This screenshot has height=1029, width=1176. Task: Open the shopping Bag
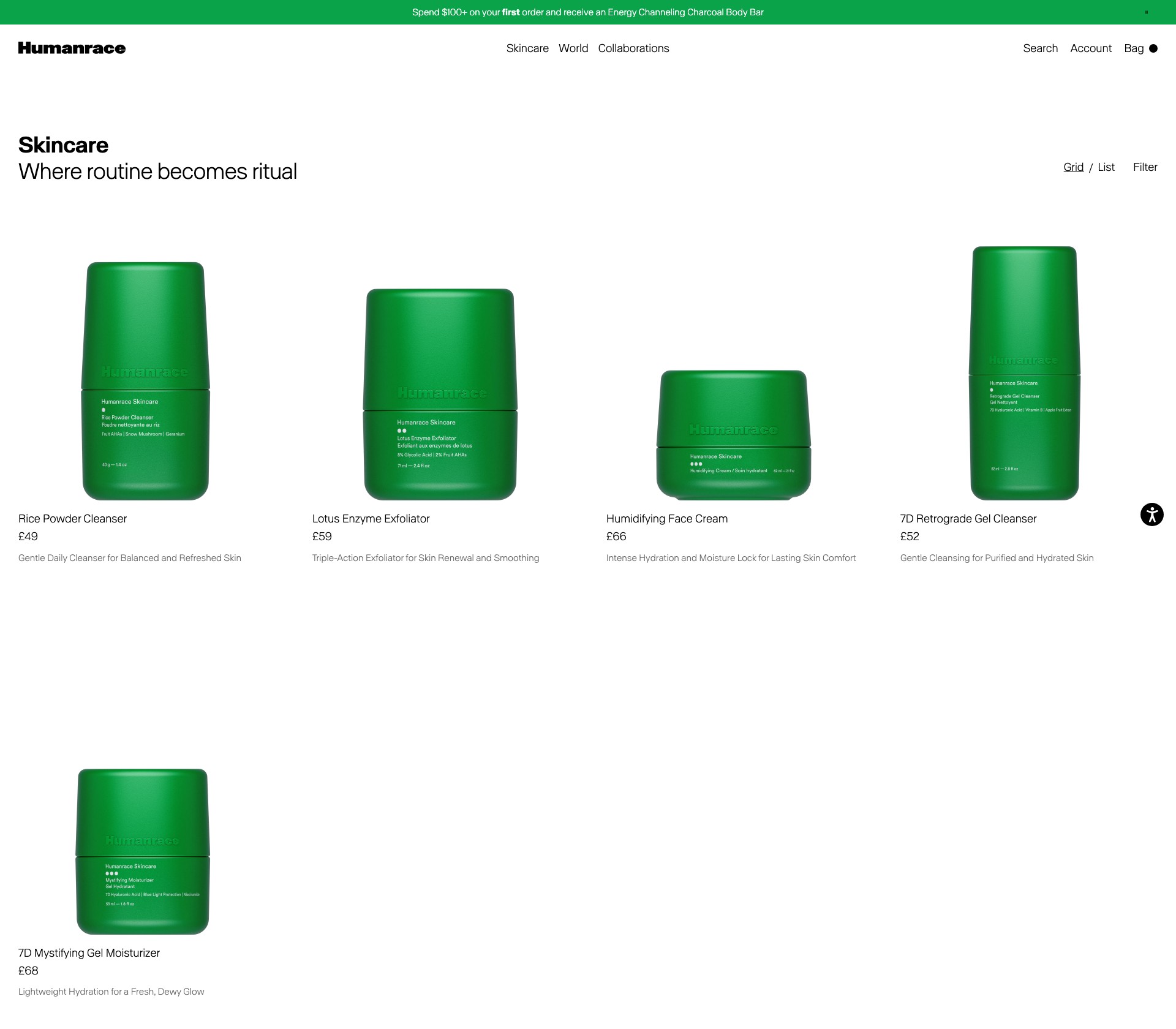[x=1134, y=48]
